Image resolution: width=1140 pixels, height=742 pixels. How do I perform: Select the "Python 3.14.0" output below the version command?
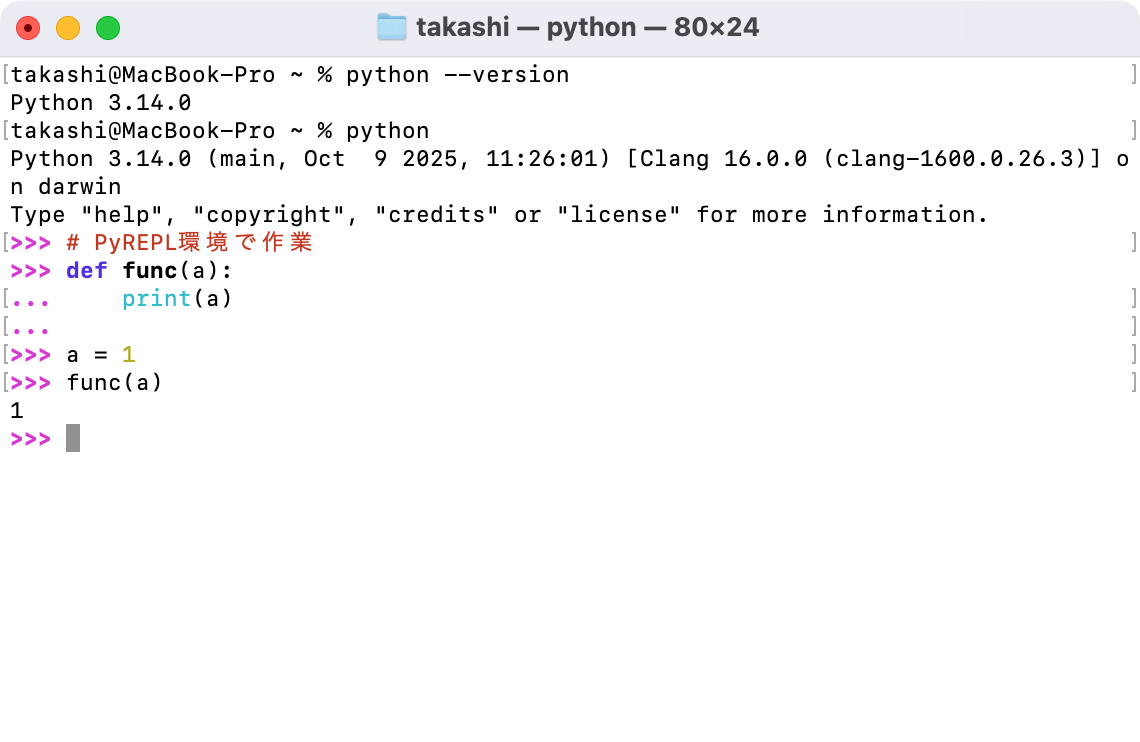pyautogui.click(x=100, y=103)
